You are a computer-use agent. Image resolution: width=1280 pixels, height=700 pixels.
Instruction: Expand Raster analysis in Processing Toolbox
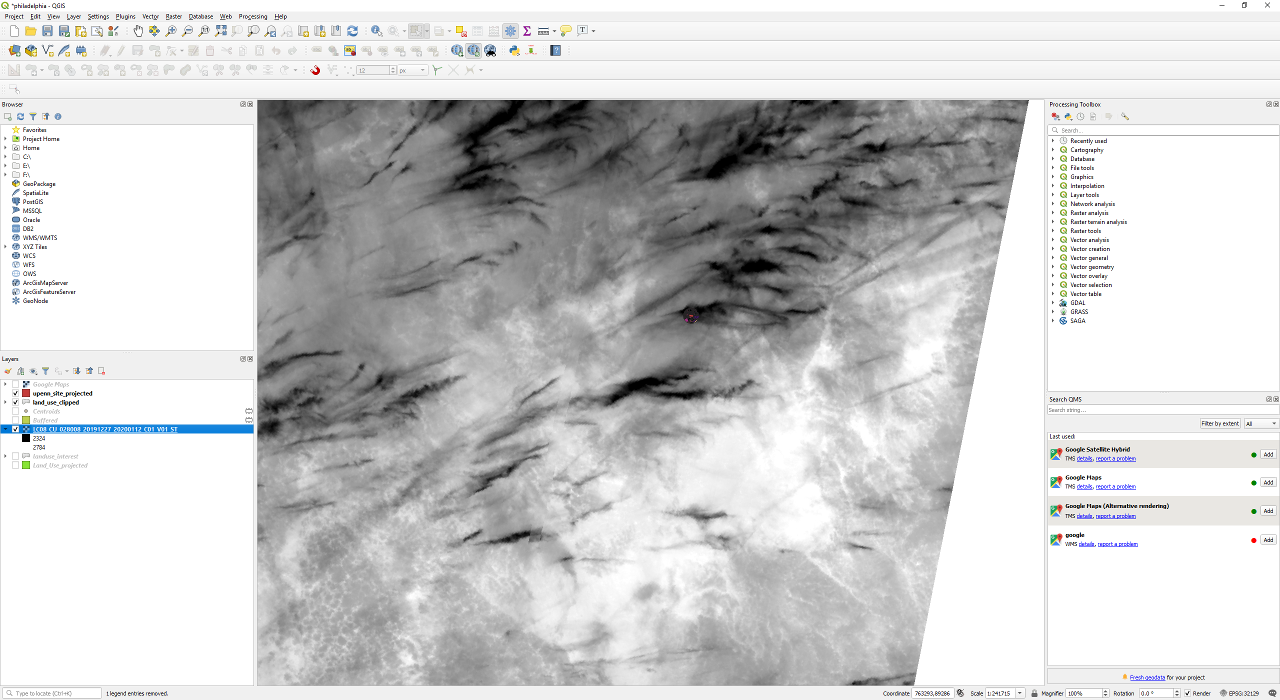click(1053, 213)
